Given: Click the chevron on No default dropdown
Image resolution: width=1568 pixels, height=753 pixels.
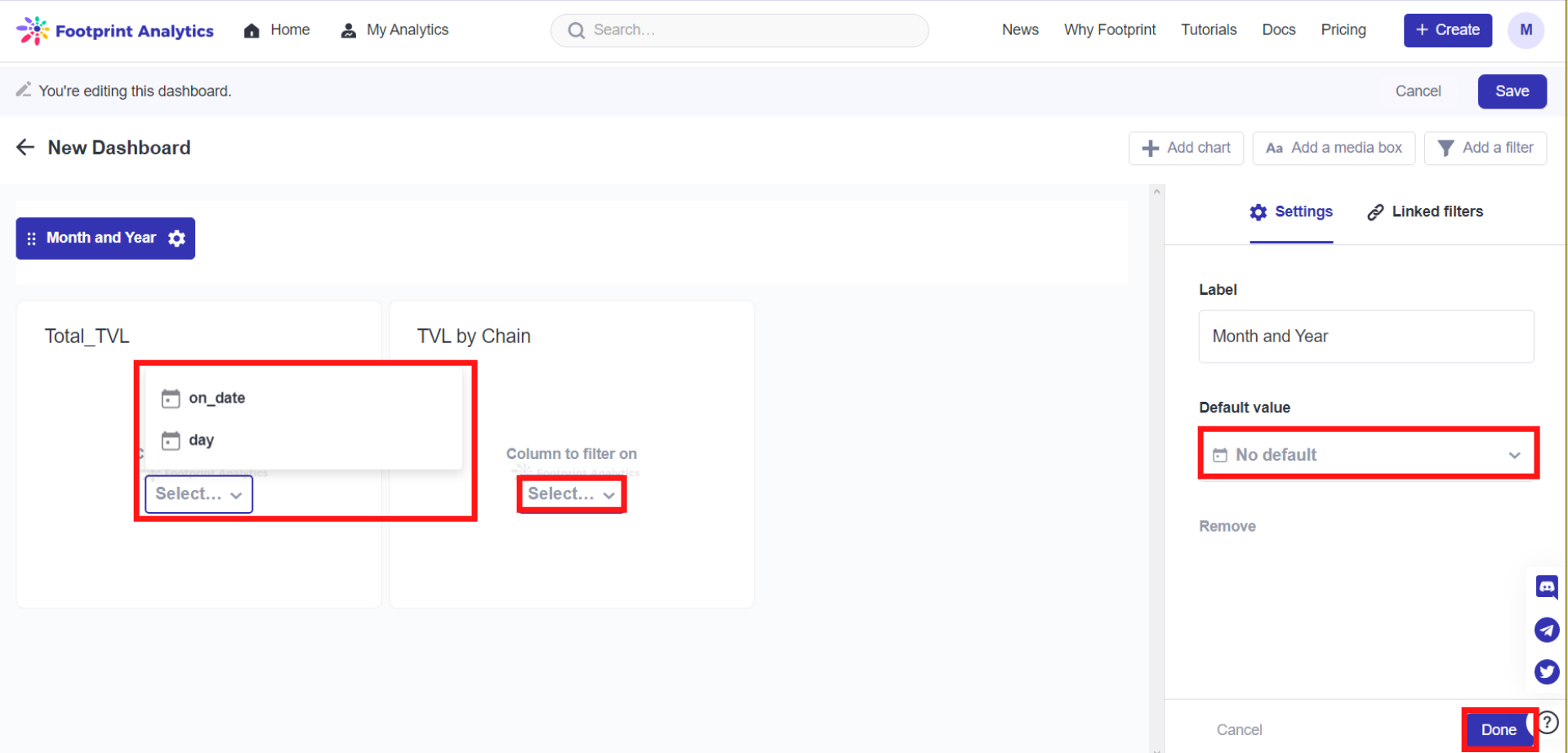Looking at the screenshot, I should [x=1515, y=455].
